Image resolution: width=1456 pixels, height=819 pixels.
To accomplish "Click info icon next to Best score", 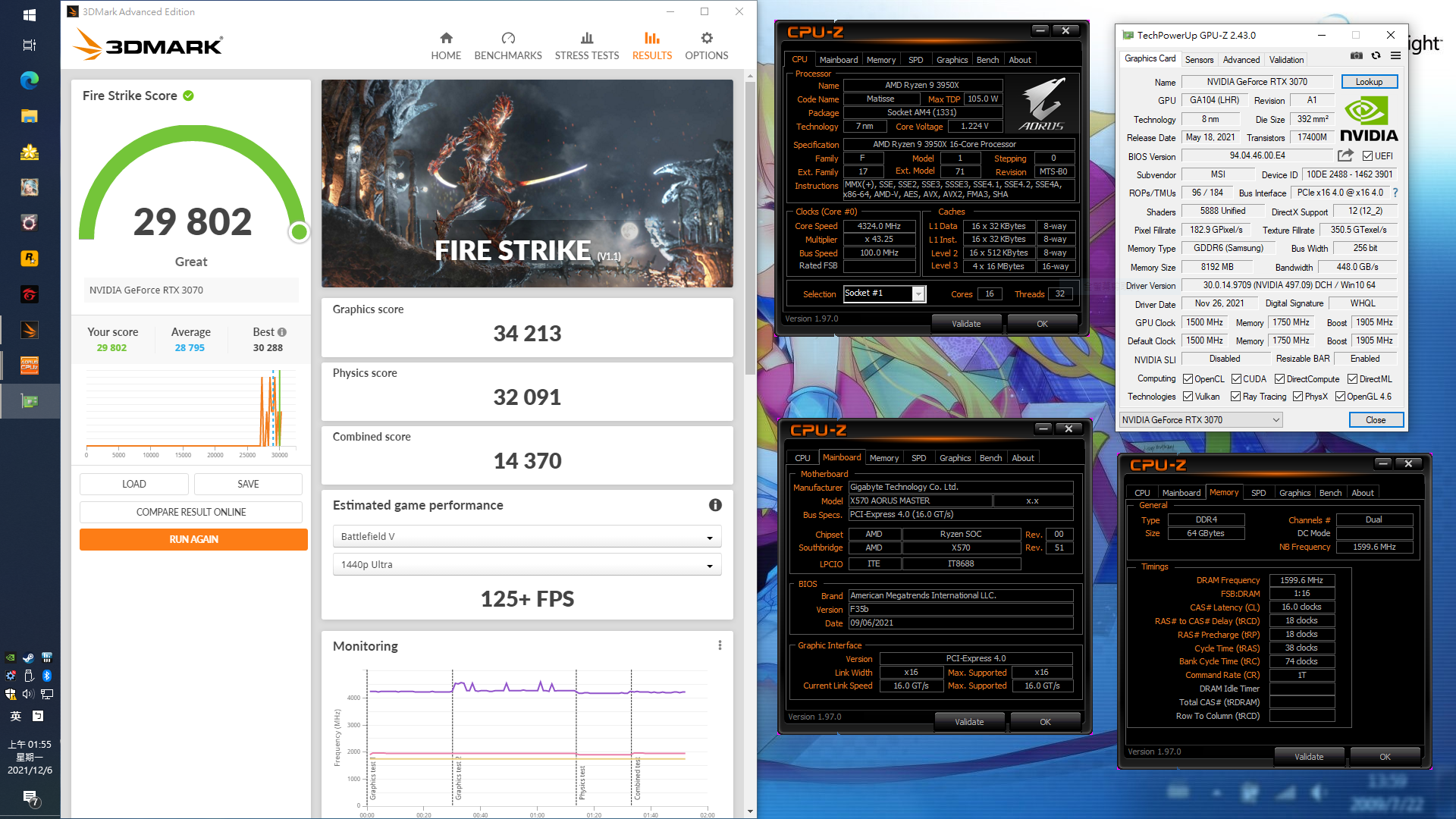I will click(x=282, y=332).
